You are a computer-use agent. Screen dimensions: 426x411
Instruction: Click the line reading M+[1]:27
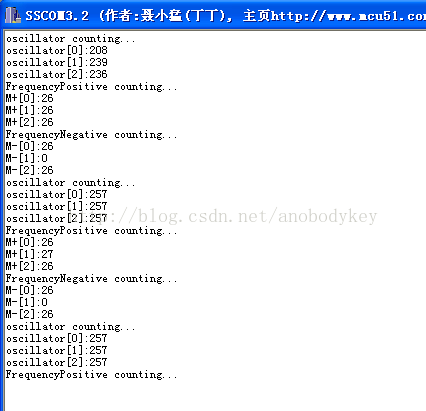point(29,255)
